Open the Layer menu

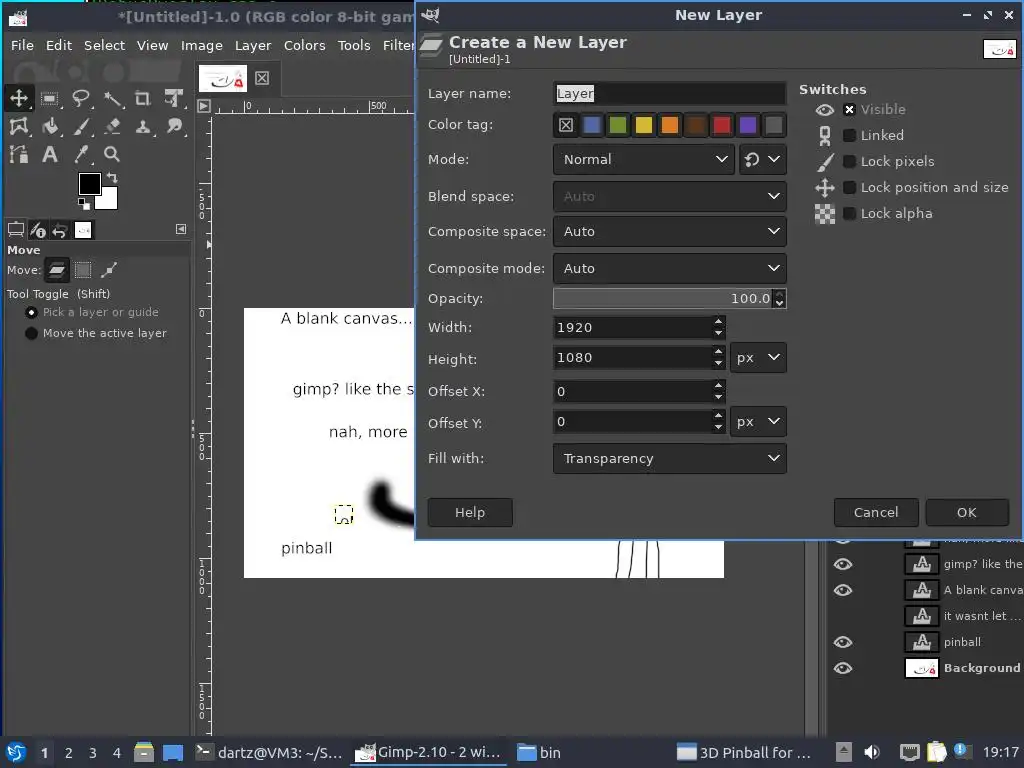(x=253, y=46)
